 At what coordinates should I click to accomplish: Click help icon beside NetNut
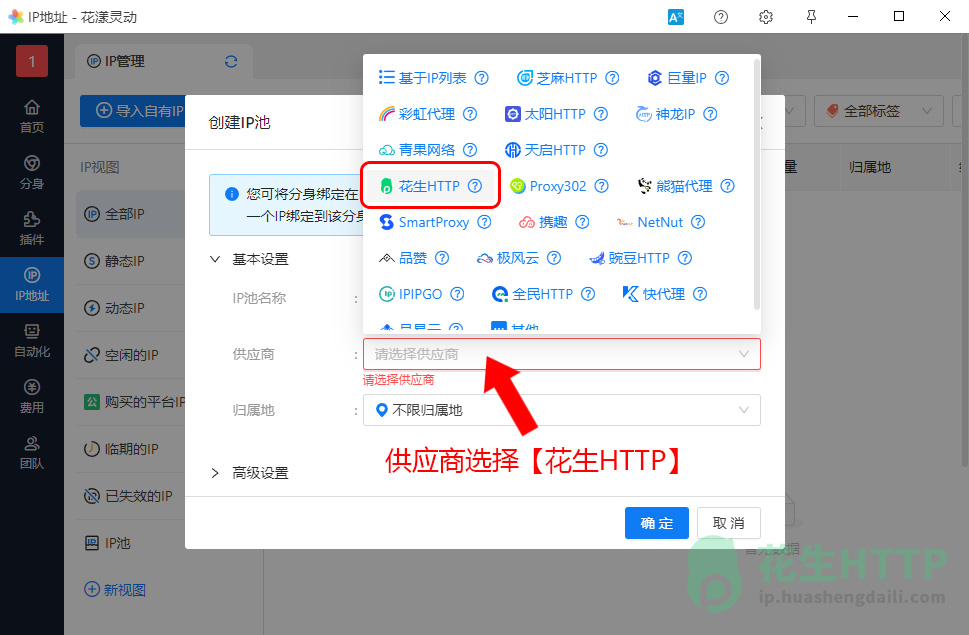(x=698, y=222)
